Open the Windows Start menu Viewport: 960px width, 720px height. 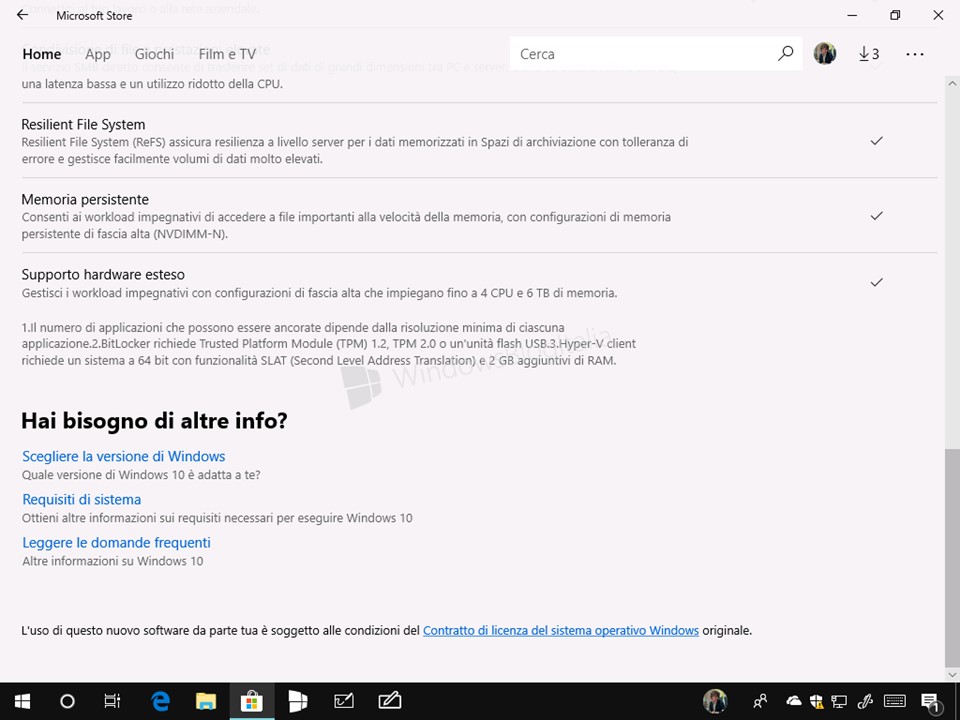pos(23,701)
